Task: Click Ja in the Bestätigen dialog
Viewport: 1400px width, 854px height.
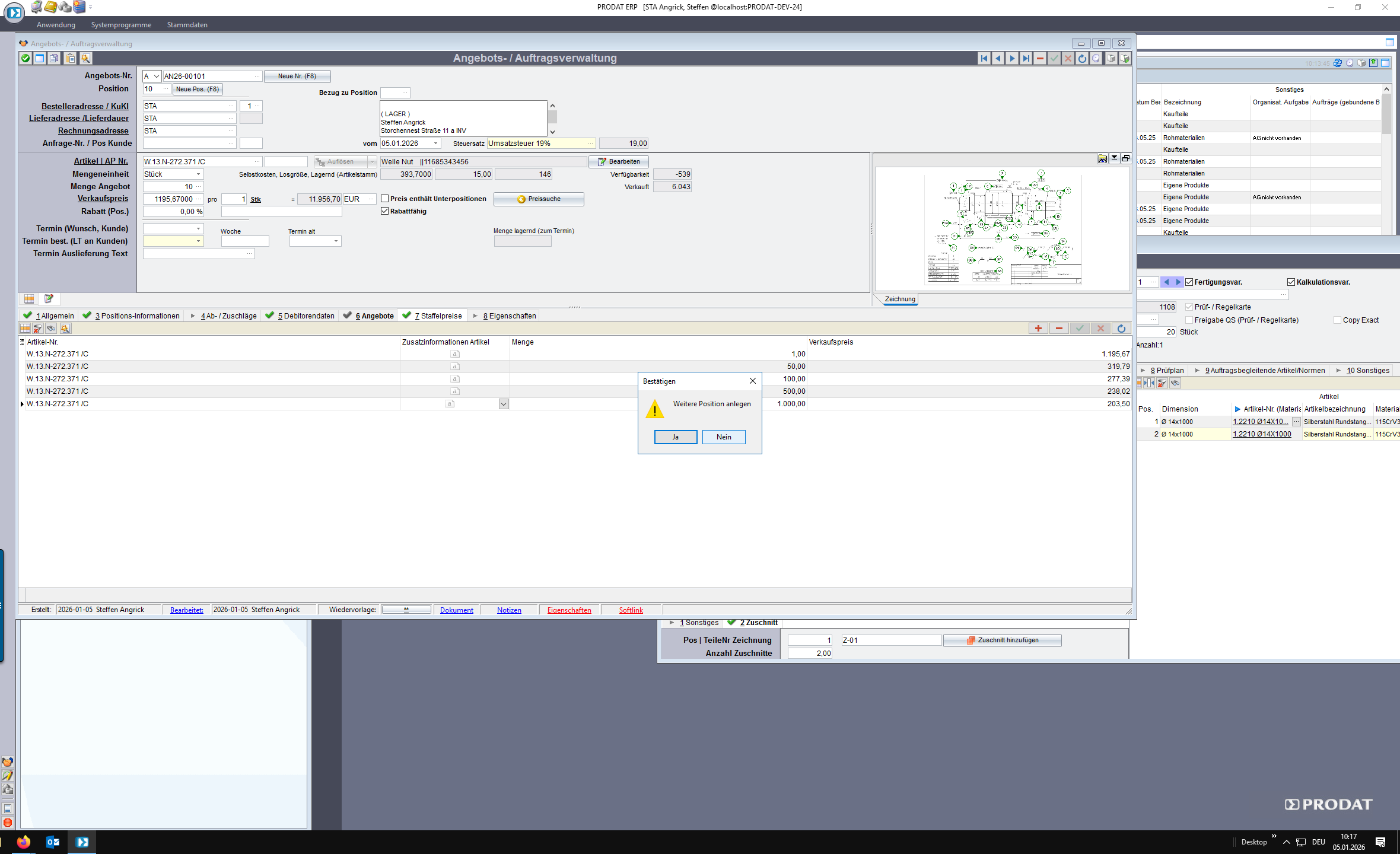Action: (x=675, y=437)
